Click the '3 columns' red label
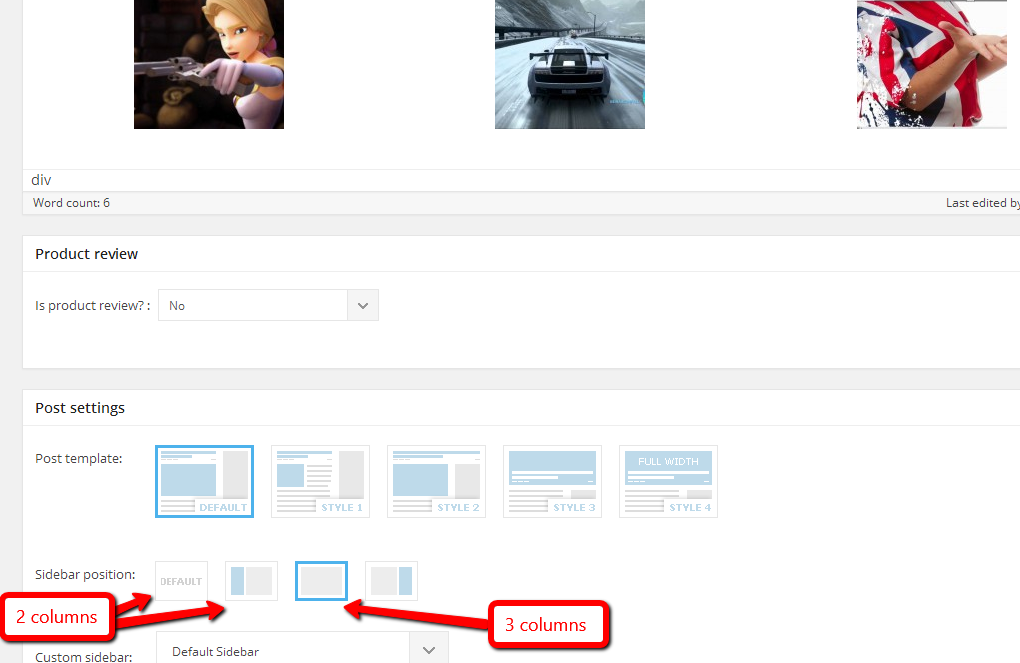The width and height of the screenshot is (1020, 663). pos(546,625)
